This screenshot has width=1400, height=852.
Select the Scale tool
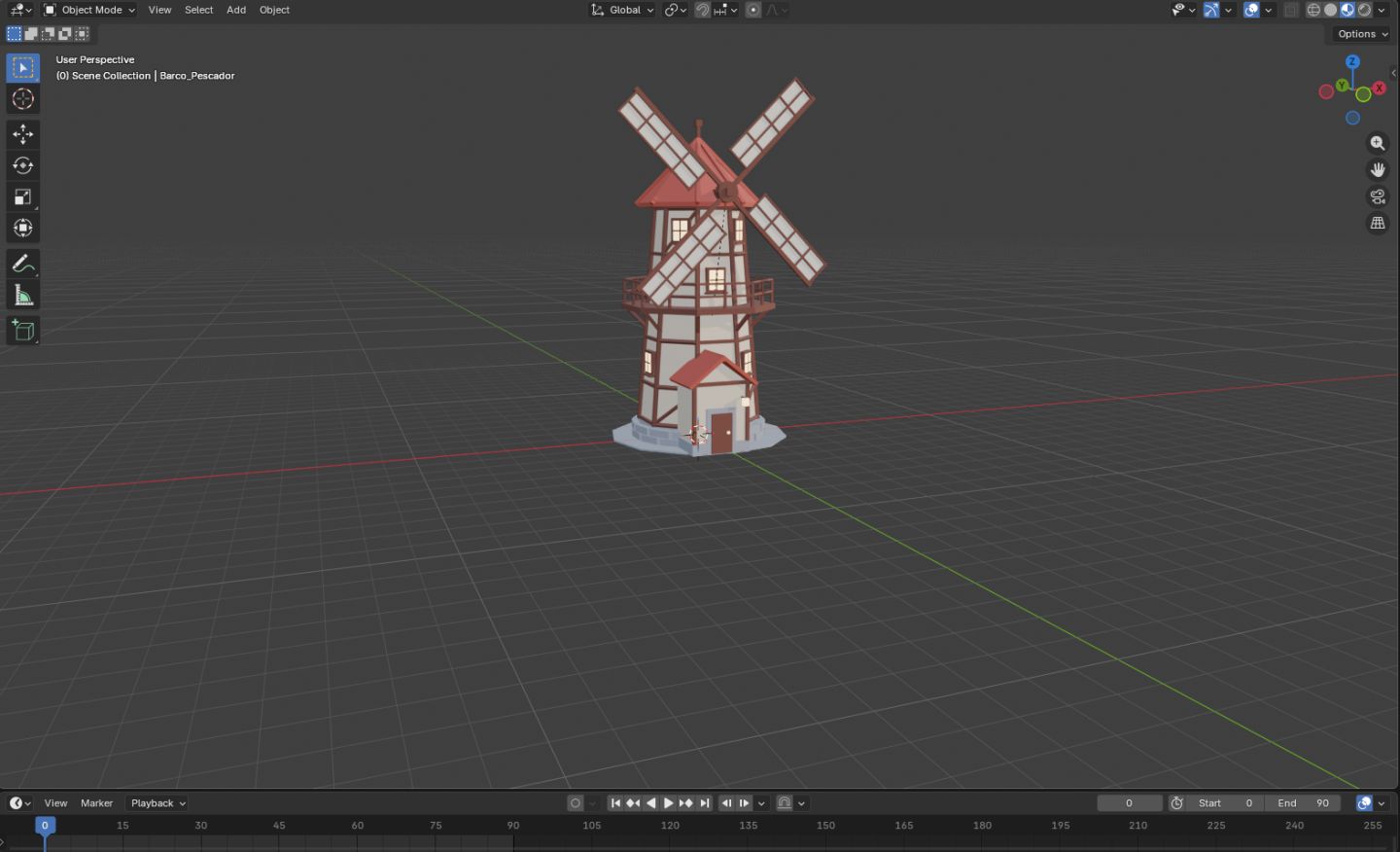pos(23,197)
